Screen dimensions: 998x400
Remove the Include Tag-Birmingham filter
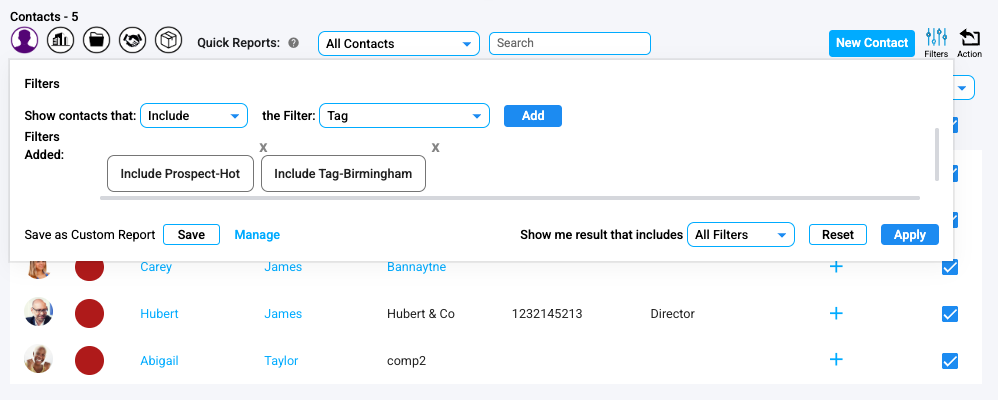(436, 147)
